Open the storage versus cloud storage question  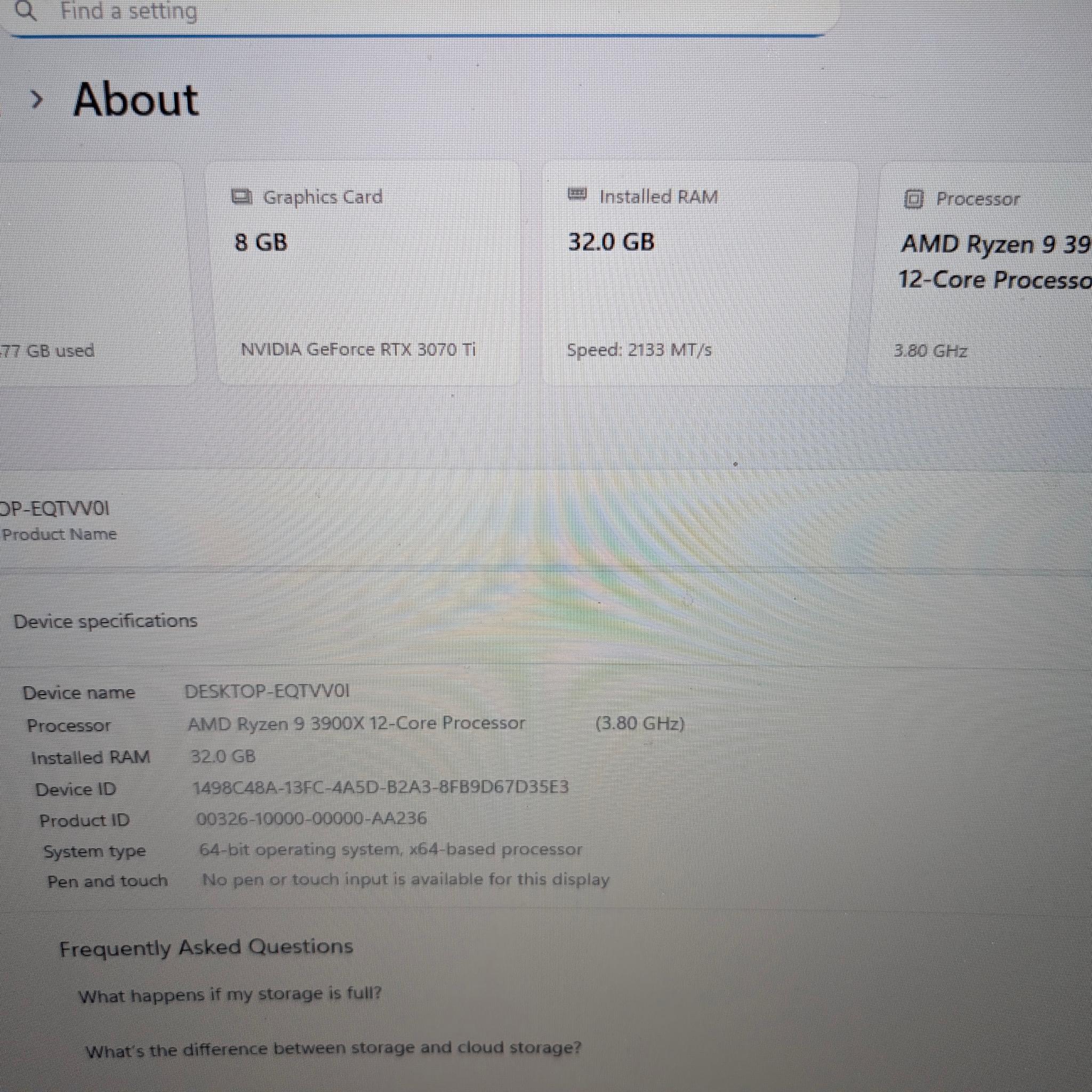[333, 1049]
